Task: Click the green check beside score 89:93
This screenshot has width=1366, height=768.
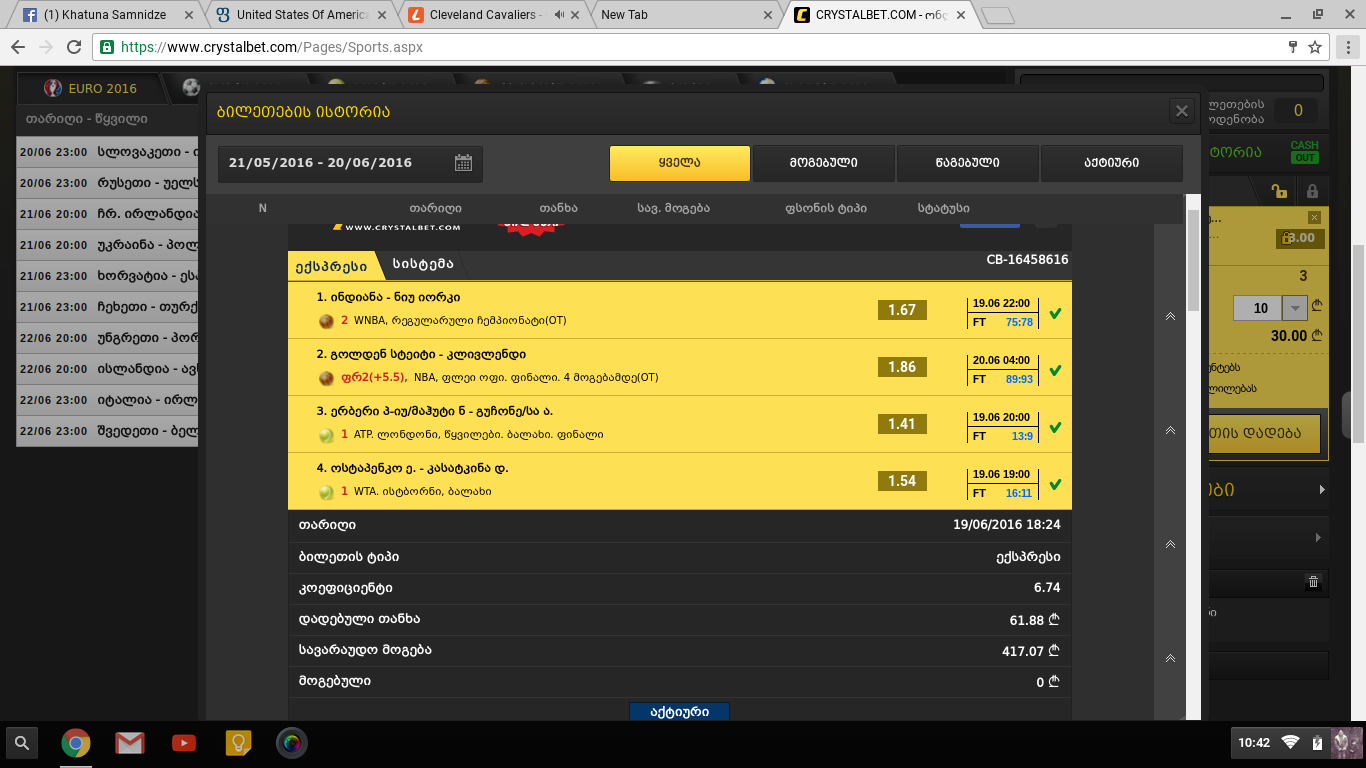Action: pos(1055,371)
